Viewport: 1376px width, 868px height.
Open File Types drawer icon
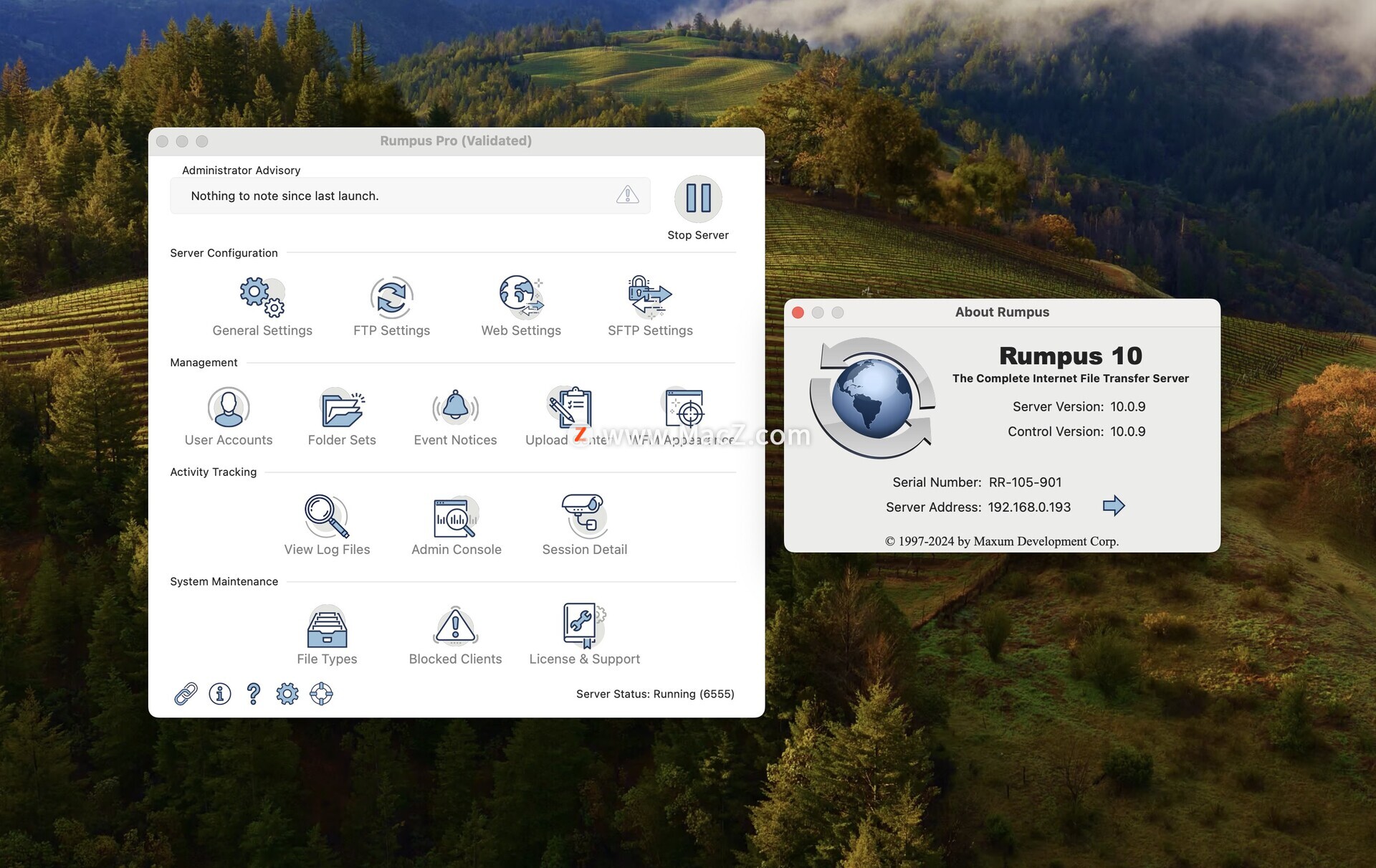[x=327, y=626]
